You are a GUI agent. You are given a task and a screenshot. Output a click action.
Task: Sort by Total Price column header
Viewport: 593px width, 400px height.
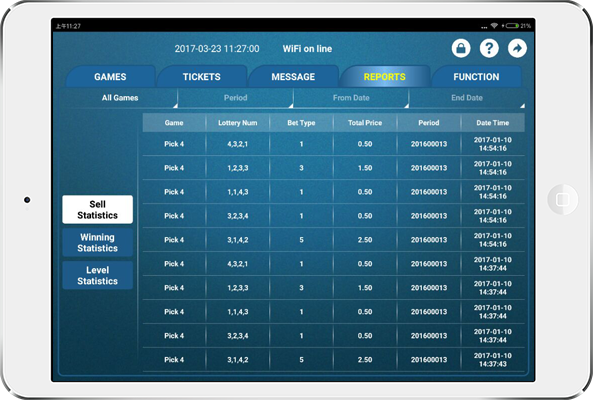point(365,123)
